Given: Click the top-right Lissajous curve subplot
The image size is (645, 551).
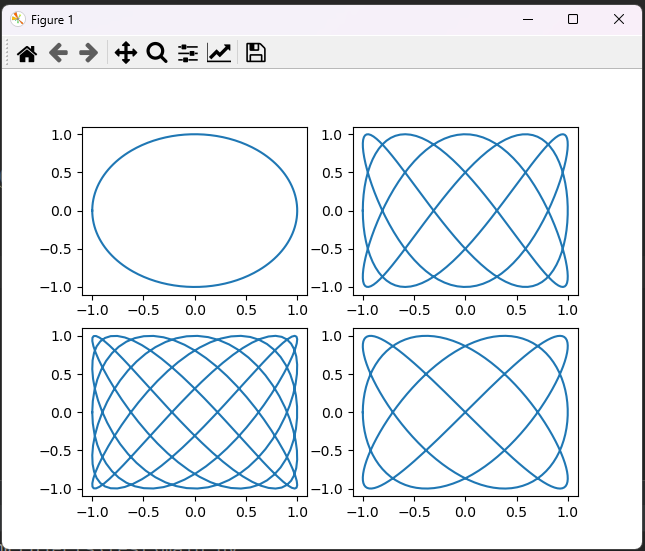Looking at the screenshot, I should point(466,211).
